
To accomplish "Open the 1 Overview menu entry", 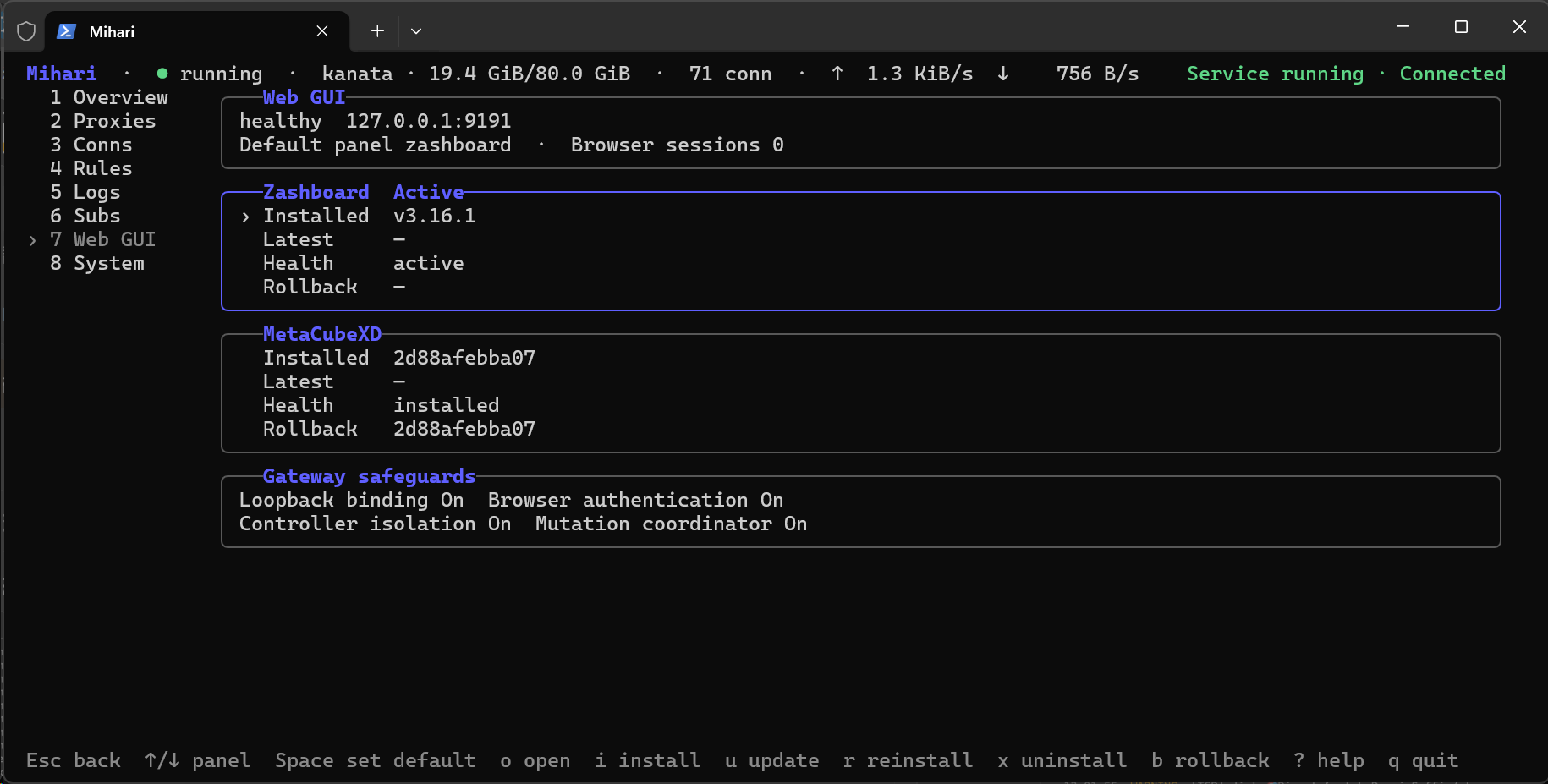I will 109,97.
